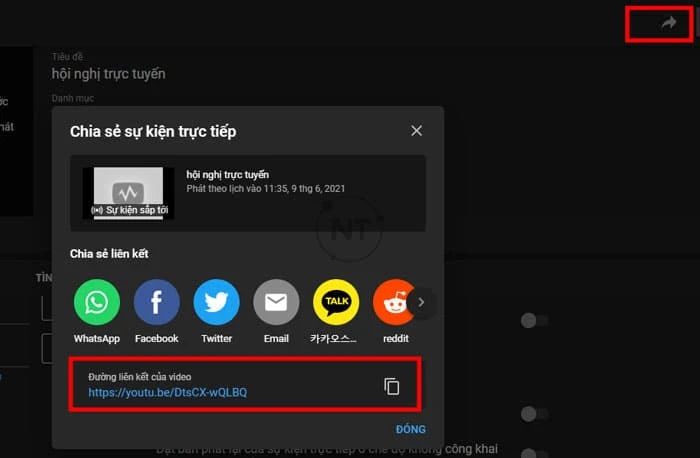Share the link via Facebook icon
Screen dimensions: 700x458
(157, 302)
